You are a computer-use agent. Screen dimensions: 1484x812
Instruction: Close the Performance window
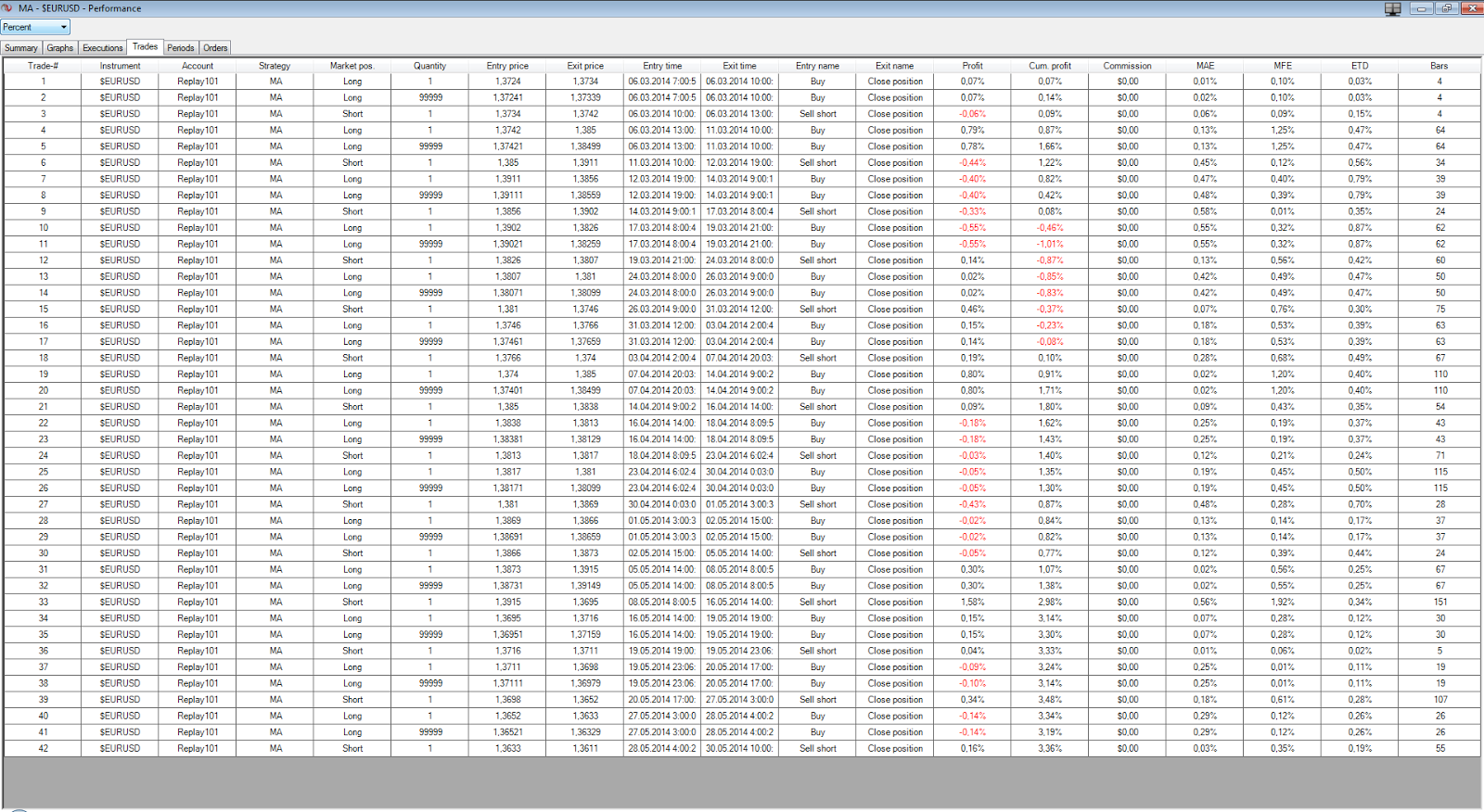(1472, 8)
